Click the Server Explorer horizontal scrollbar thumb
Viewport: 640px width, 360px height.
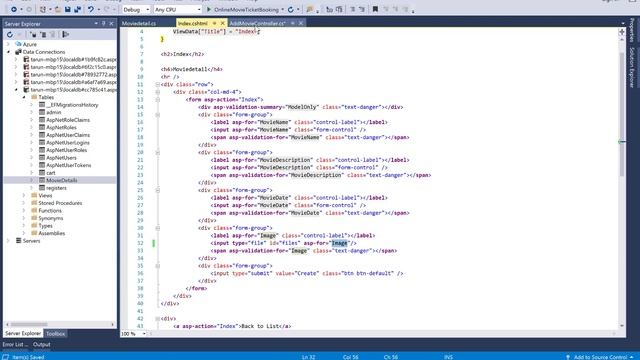pos(29,324)
